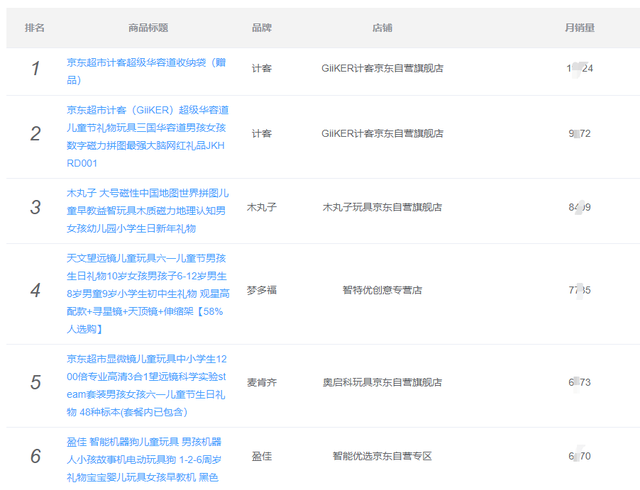
Task: Open the 木丸子 大号磁性中国地图 product link
Action: click(x=147, y=211)
